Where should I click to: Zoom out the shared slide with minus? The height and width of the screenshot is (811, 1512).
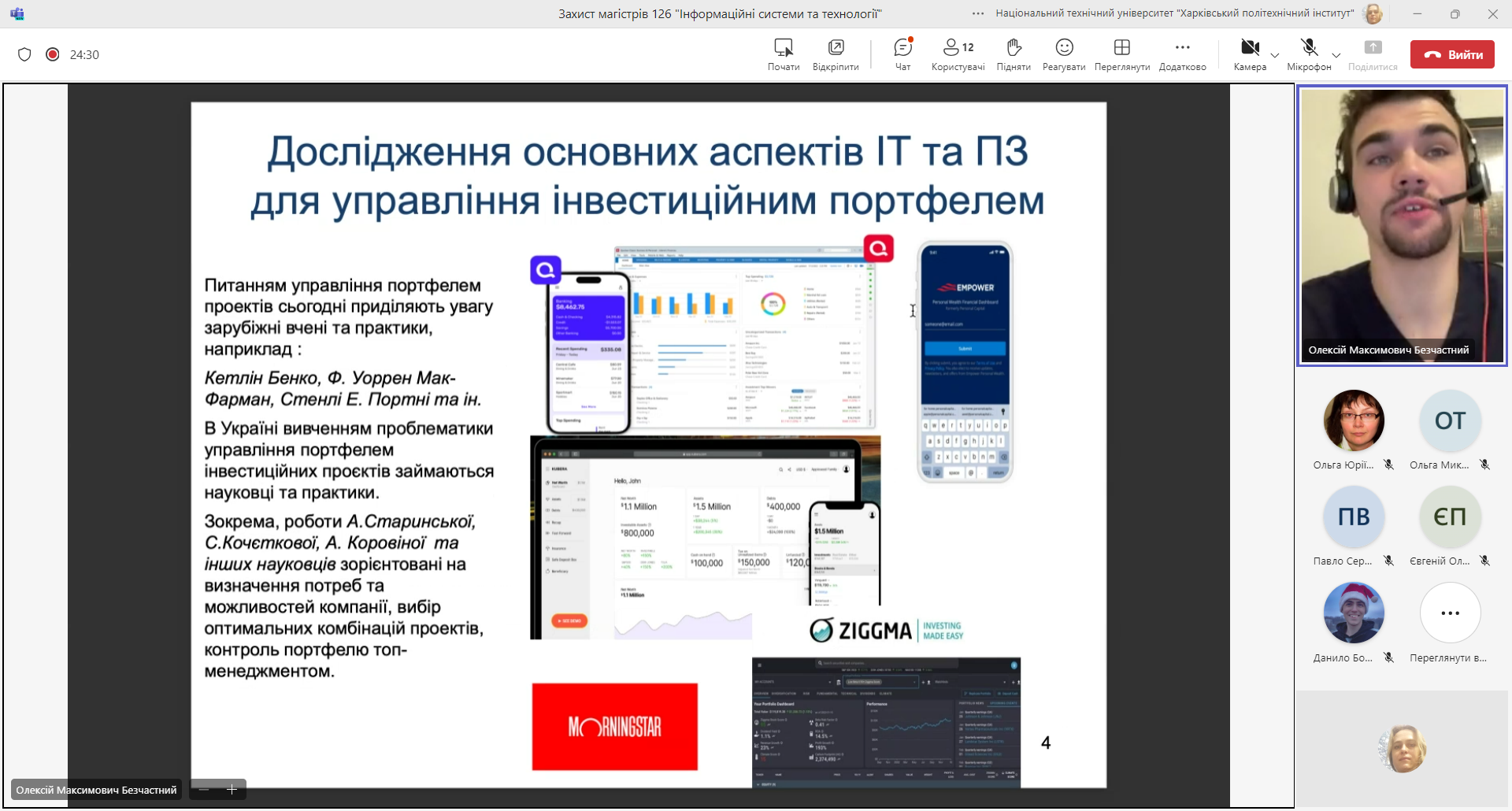204,790
